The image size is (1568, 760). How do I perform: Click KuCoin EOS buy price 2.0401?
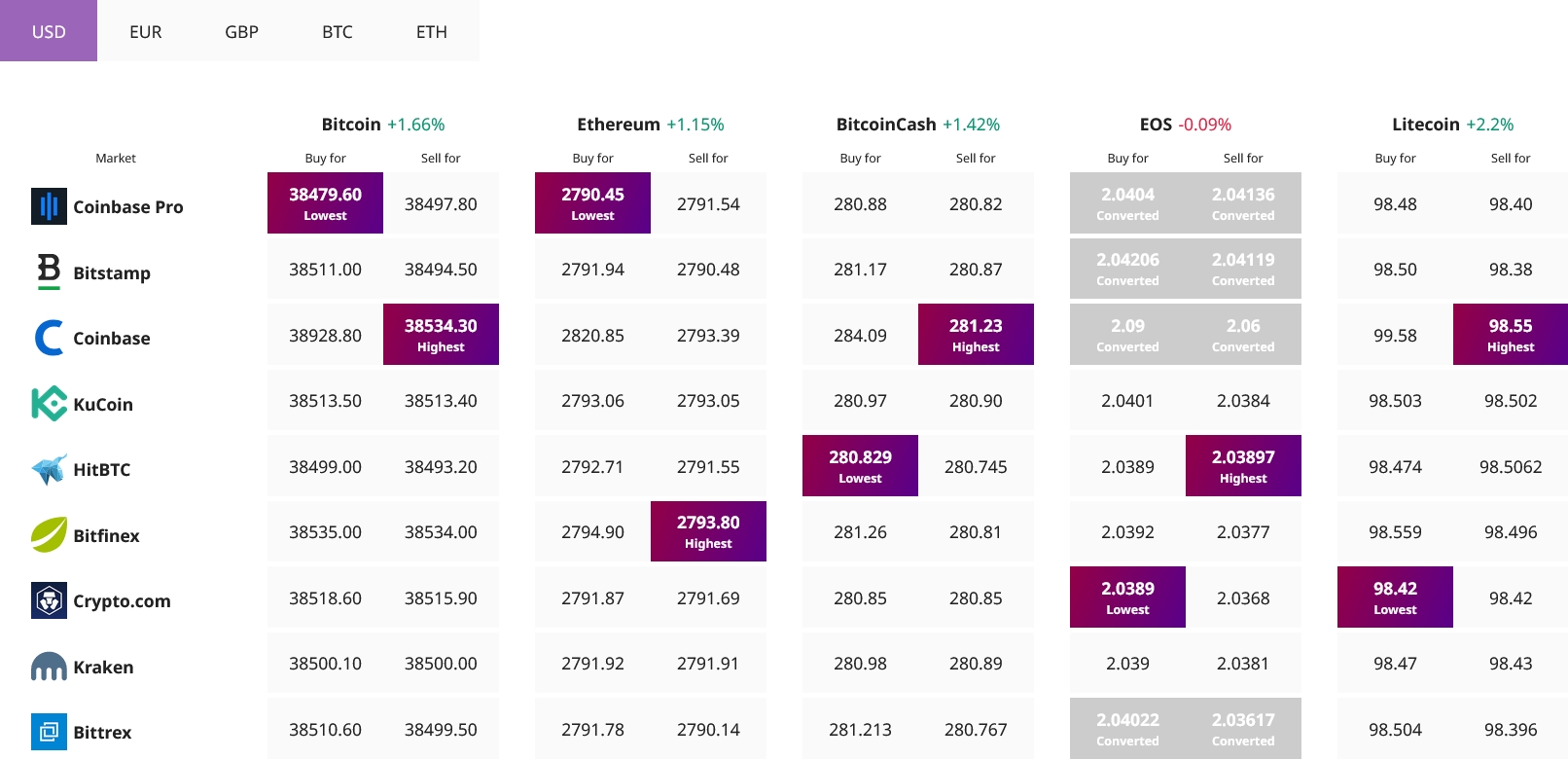pyautogui.click(x=1127, y=401)
